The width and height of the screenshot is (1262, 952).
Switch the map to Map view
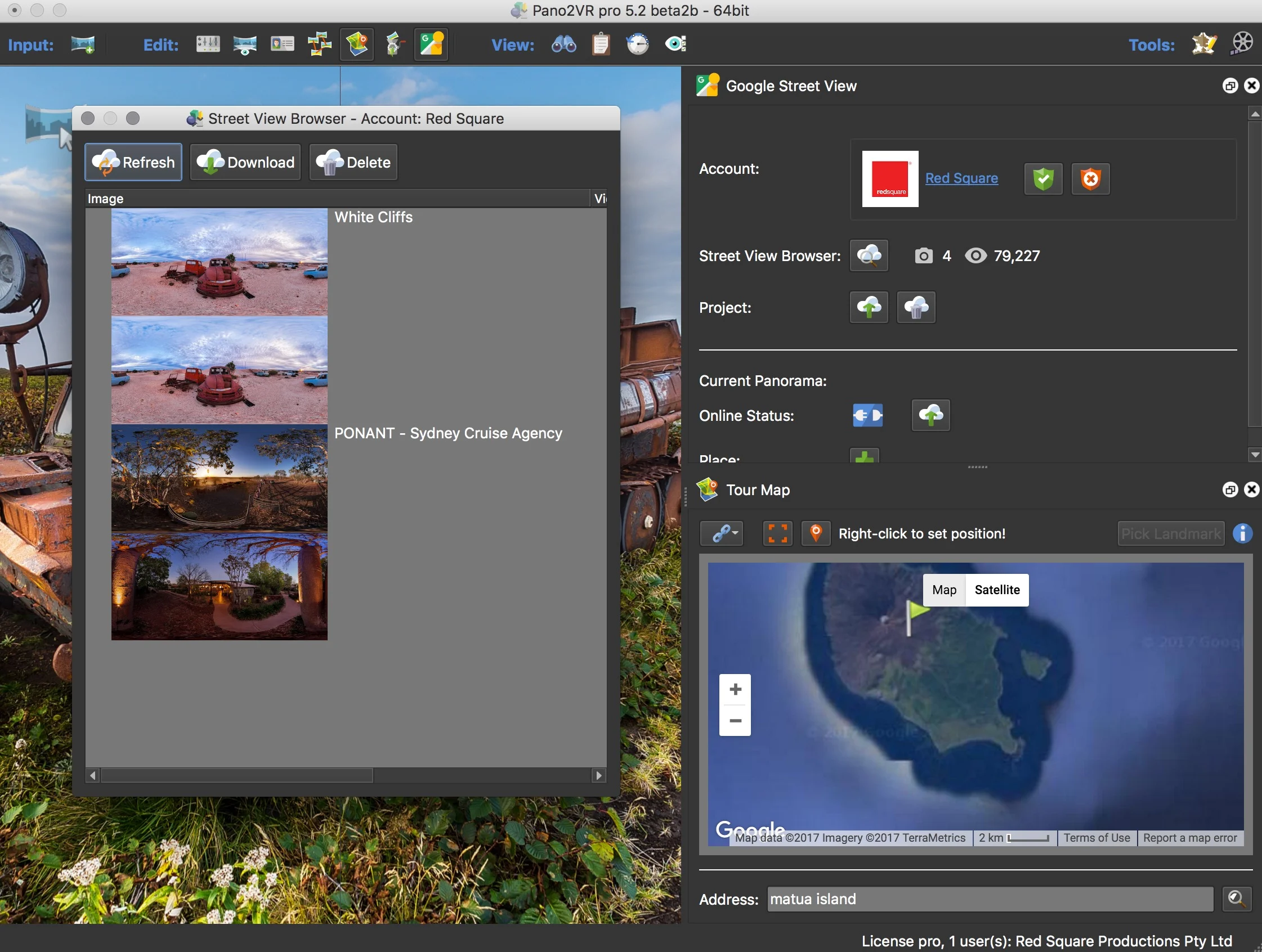(944, 590)
